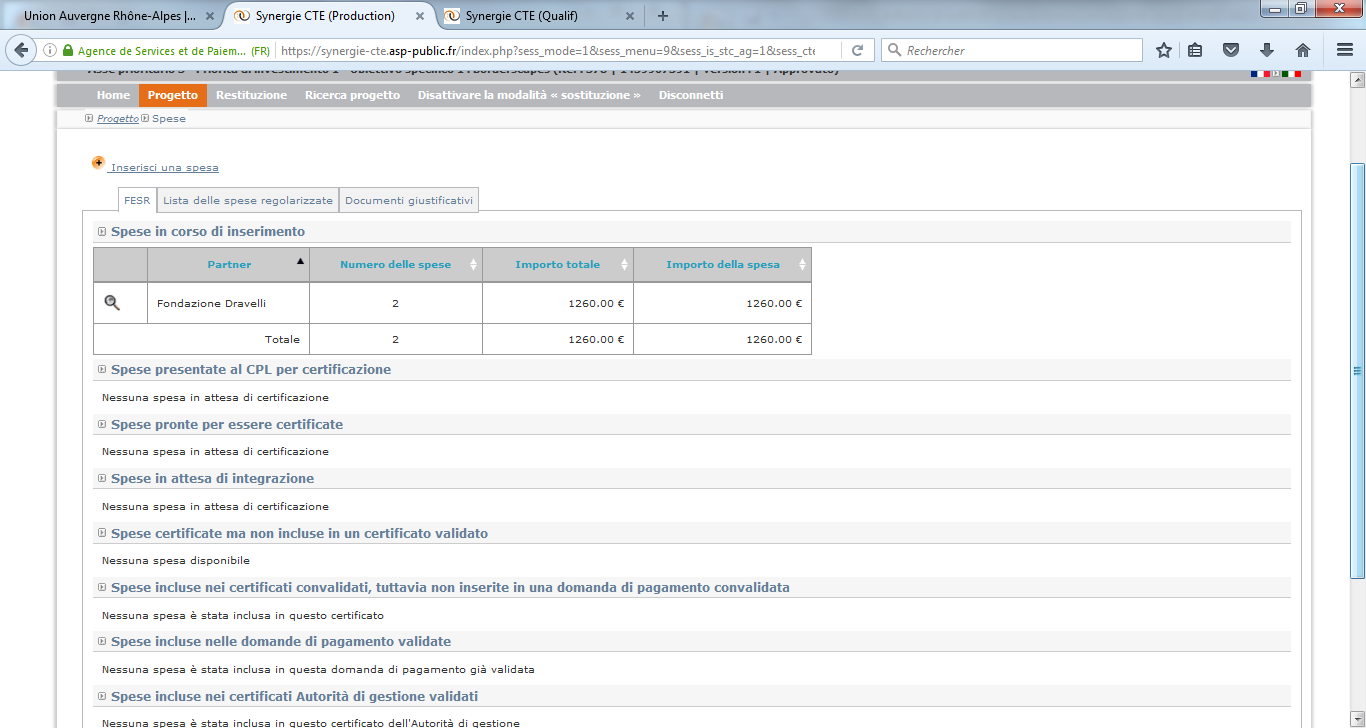Sort table by Partner column
Viewport: 1366px width, 728px height.
click(229, 265)
